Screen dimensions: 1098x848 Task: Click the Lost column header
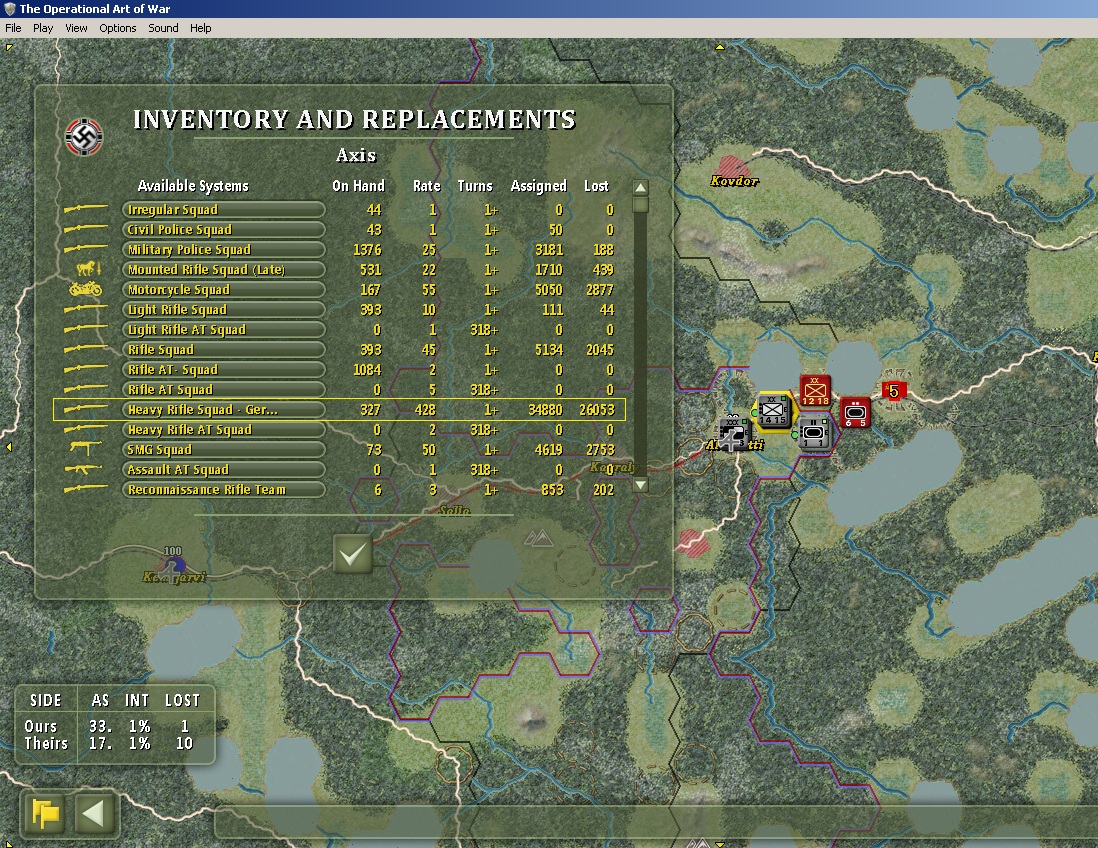coord(597,186)
